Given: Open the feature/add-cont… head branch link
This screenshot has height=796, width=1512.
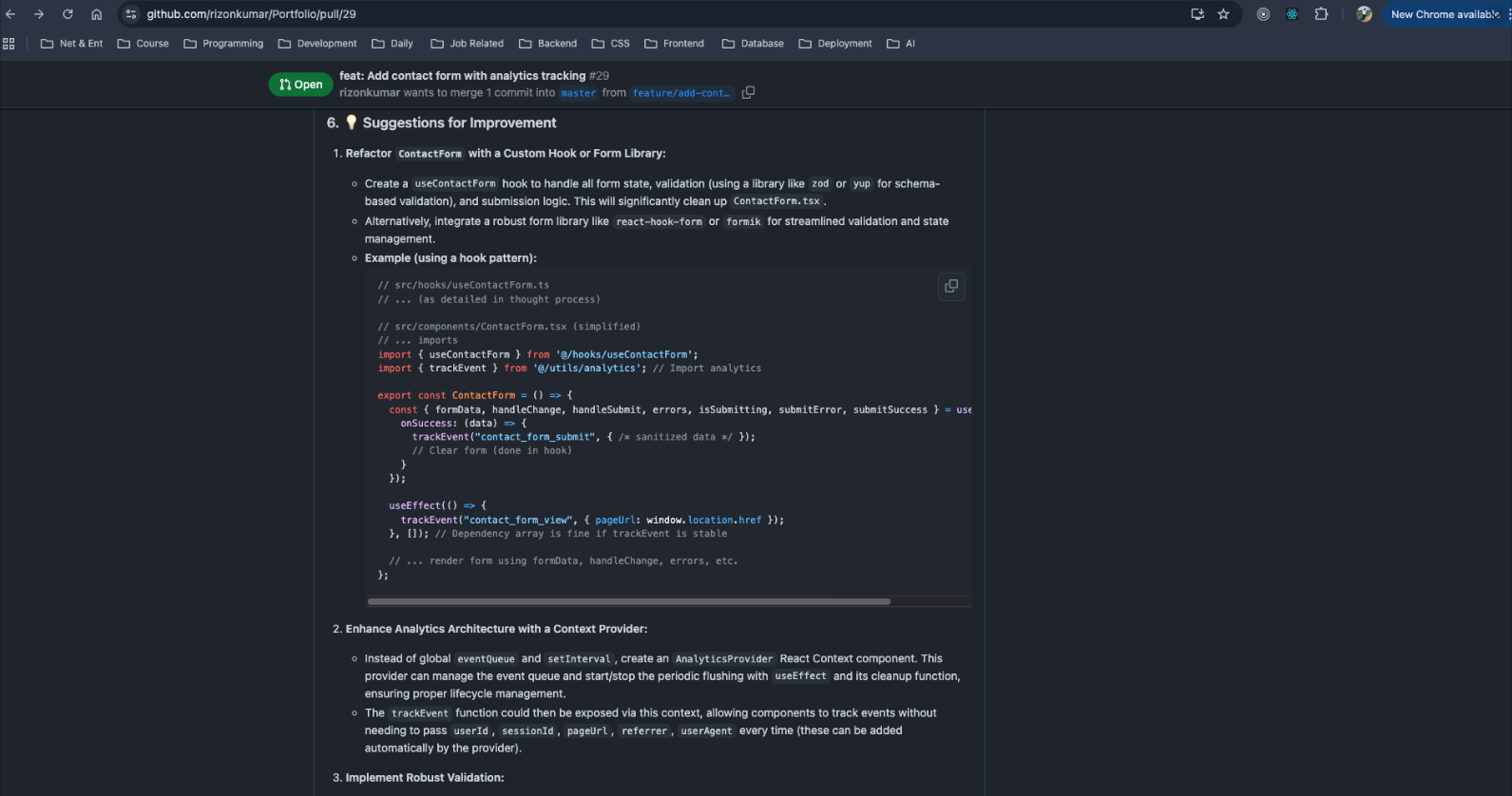Looking at the screenshot, I should tap(681, 93).
